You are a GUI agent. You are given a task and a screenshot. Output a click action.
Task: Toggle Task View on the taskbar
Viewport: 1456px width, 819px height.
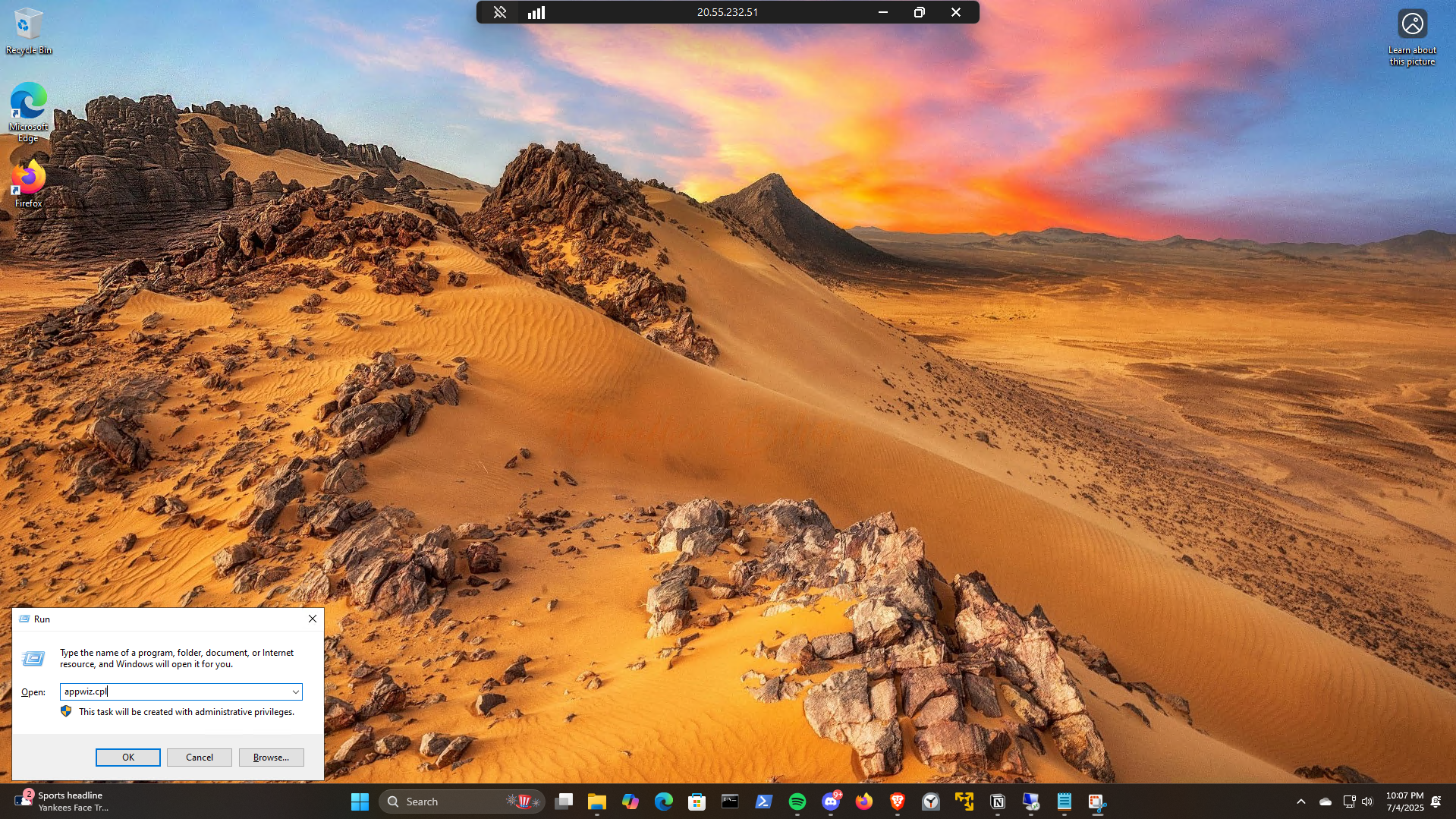point(564,802)
